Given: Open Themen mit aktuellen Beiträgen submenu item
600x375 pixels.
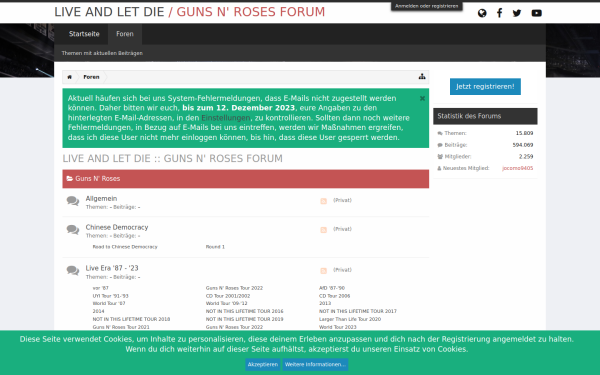Looking at the screenshot, I should 102,53.
